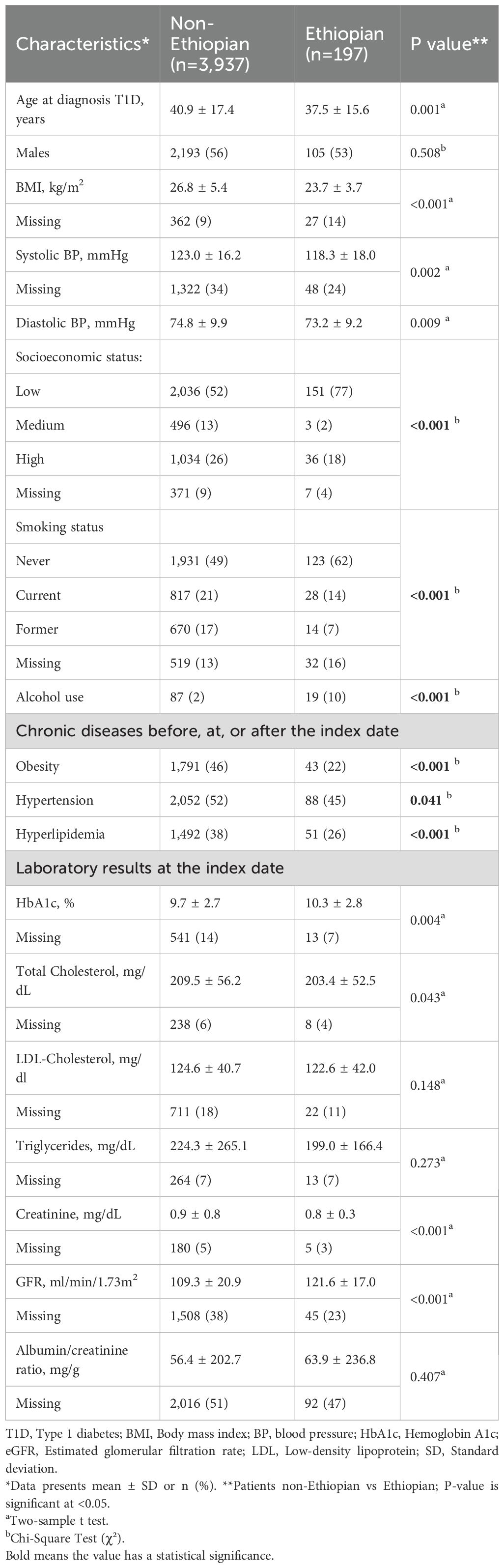This screenshot has width=504, height=1568.
Task: Click the Characteristics column header
Action: 83,44
